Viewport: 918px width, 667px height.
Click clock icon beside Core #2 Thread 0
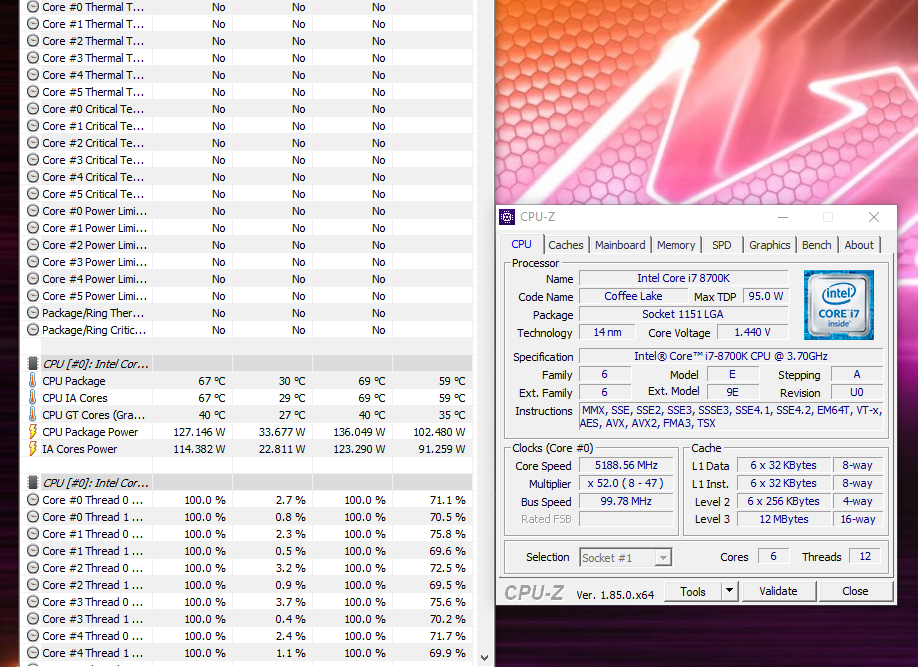[33, 567]
